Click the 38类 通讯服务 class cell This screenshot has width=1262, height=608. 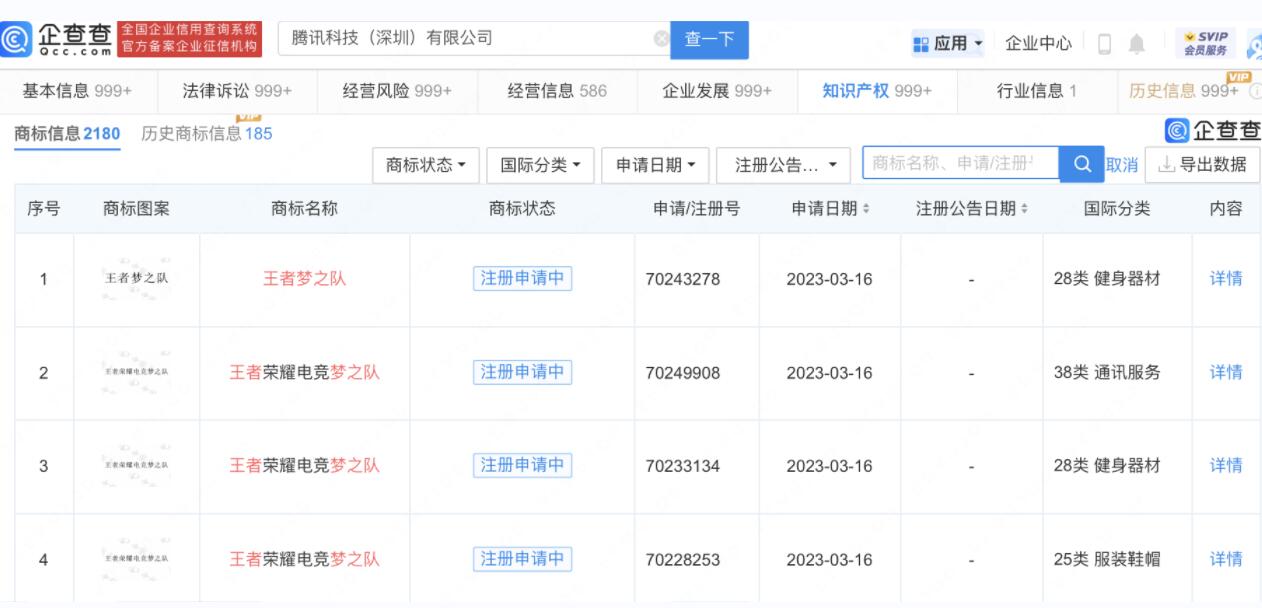tap(1107, 373)
